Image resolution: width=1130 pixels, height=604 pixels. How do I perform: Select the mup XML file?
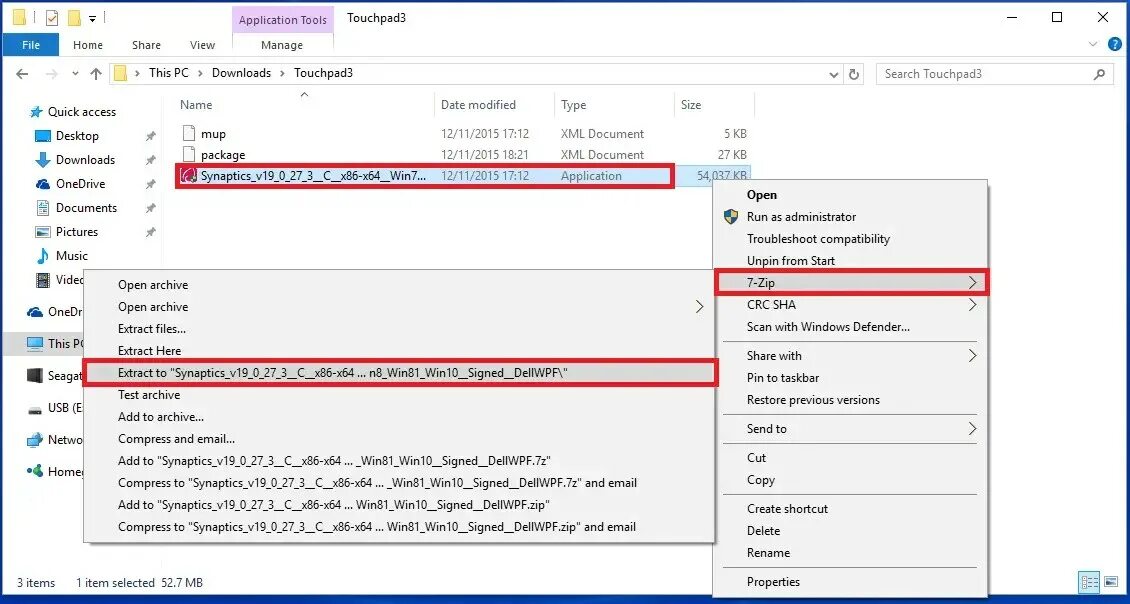[213, 133]
